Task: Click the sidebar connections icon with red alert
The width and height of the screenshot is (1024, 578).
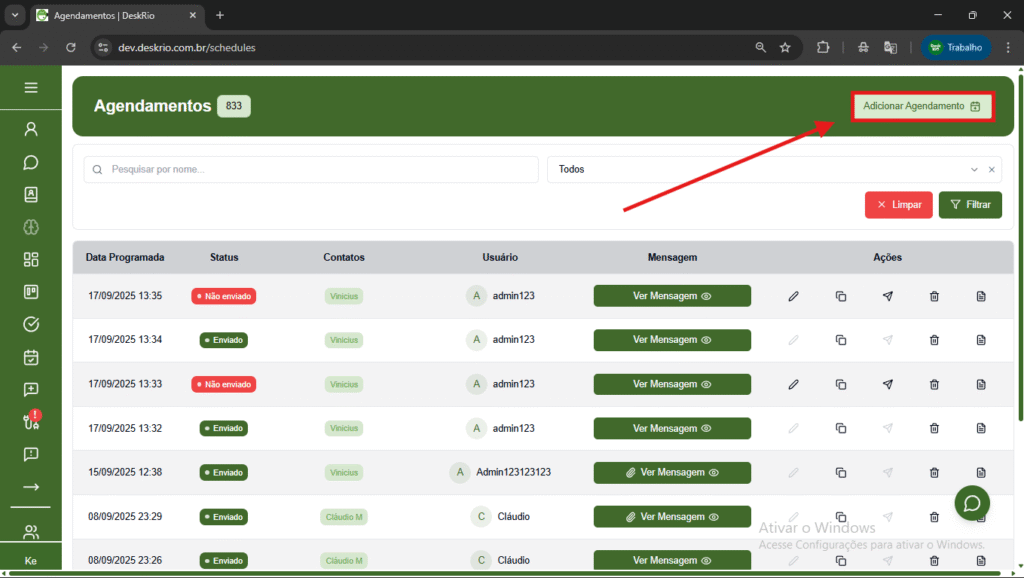Action: [x=31, y=421]
